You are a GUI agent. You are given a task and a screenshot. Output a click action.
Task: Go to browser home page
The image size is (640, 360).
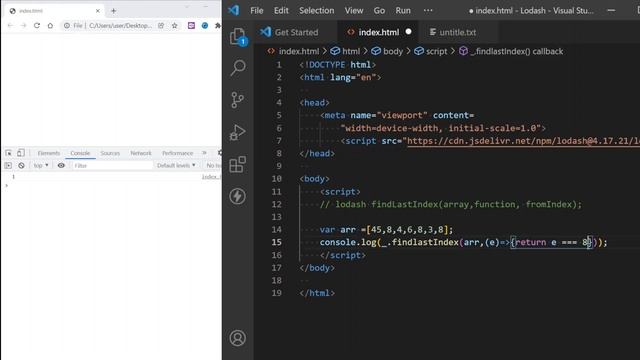coord(50,25)
